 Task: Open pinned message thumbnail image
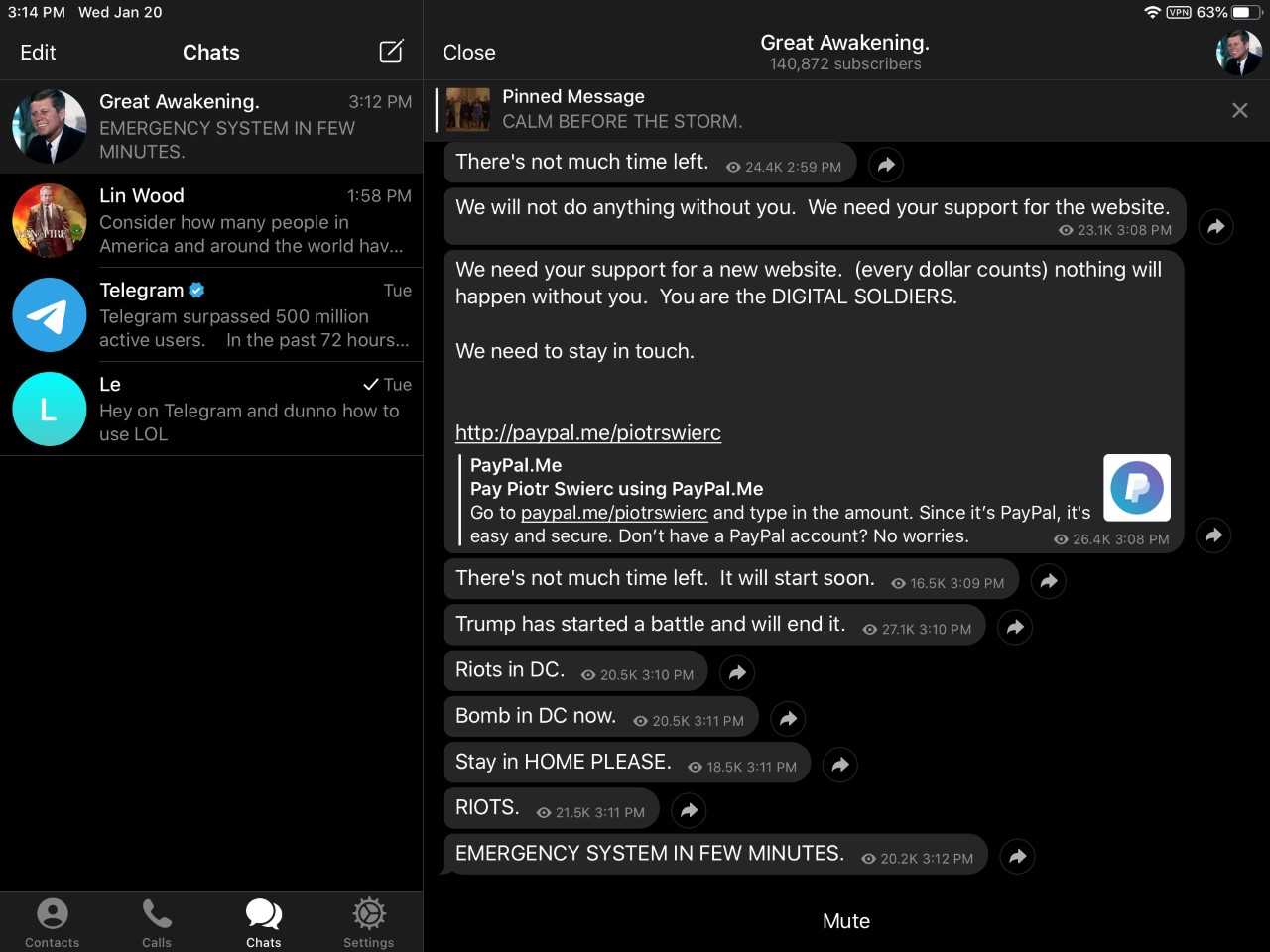pos(467,109)
